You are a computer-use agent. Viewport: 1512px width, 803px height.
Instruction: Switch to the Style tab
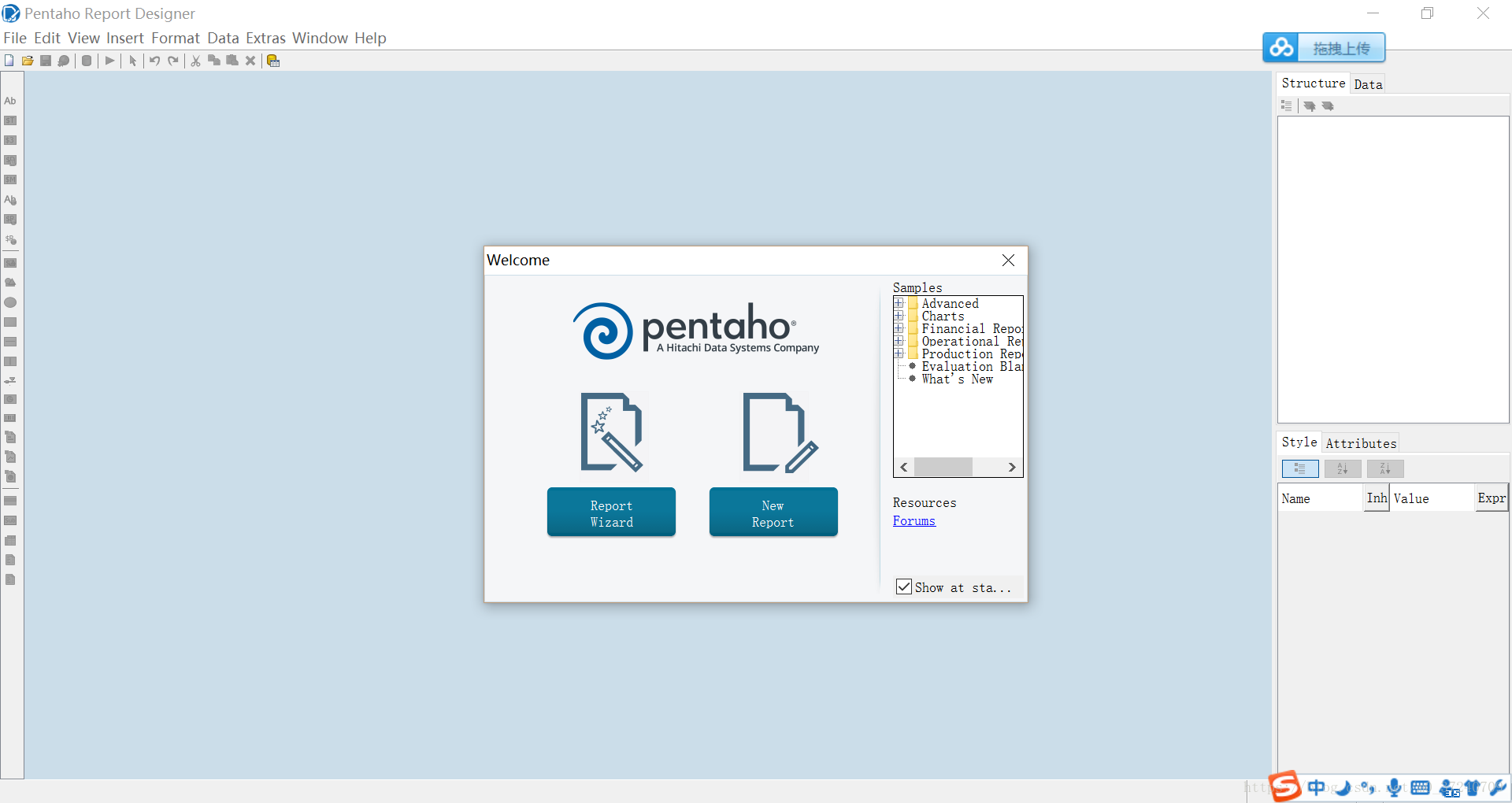1299,442
